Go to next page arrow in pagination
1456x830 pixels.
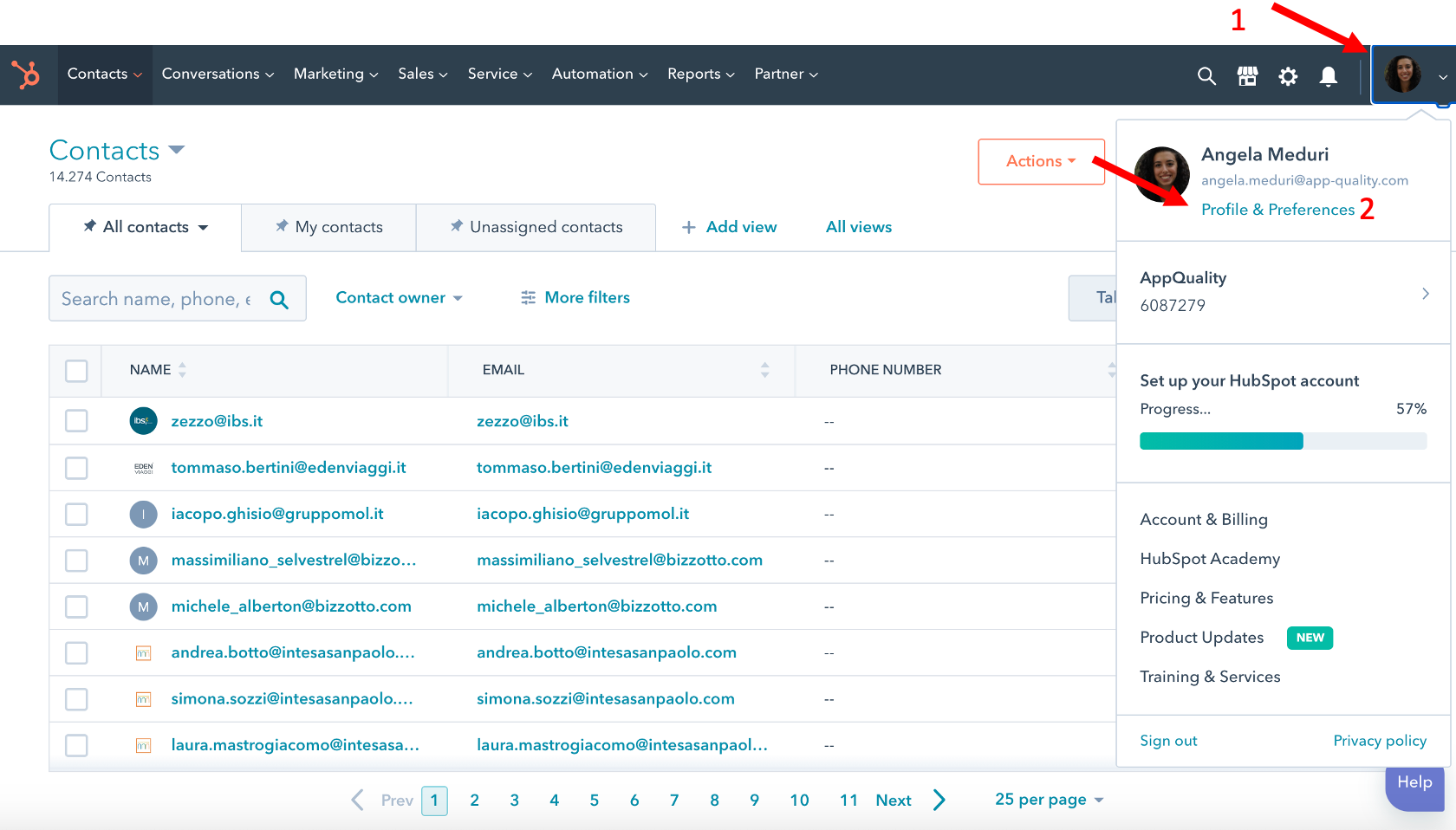939,800
